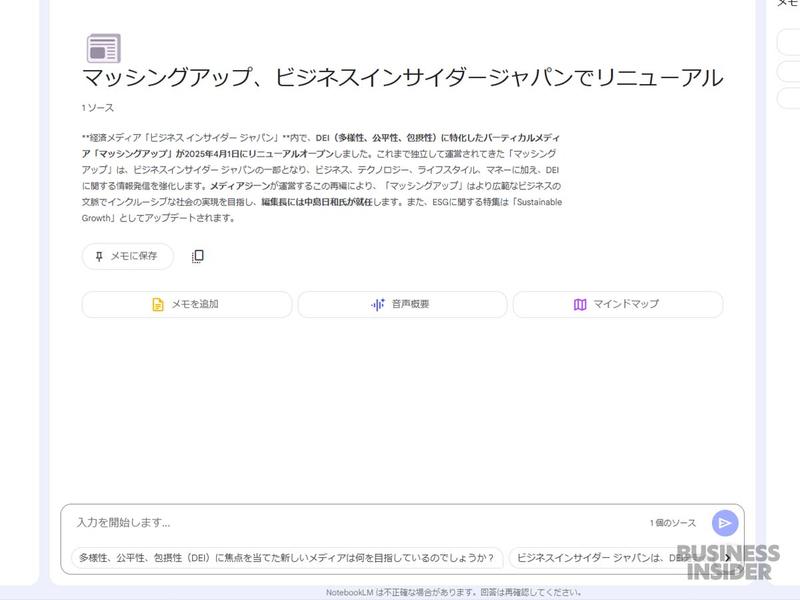This screenshot has width=800, height=600.
Task: Focus the 入力を開始します chat input field
Action: (x=357, y=522)
